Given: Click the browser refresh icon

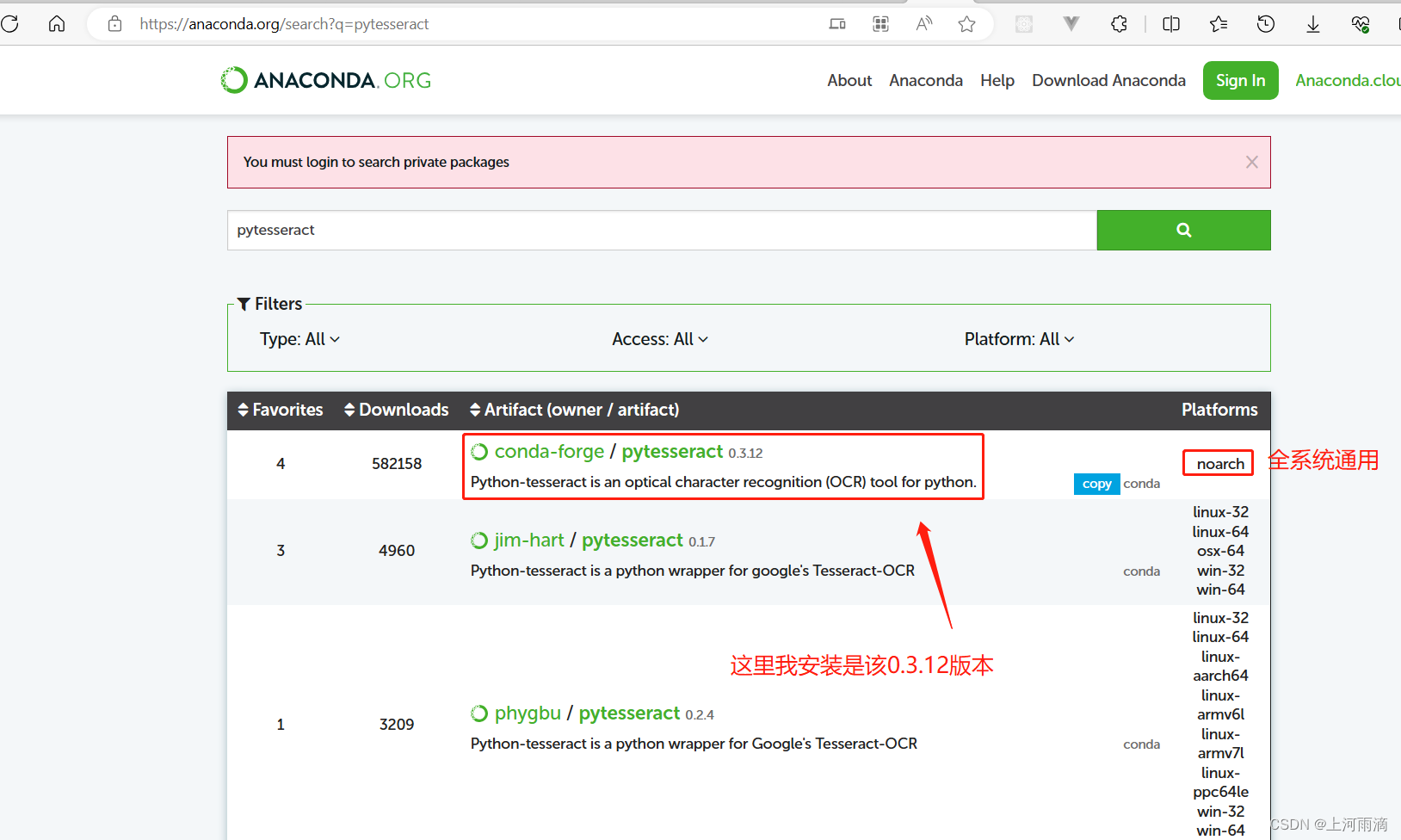Looking at the screenshot, I should click(x=10, y=24).
